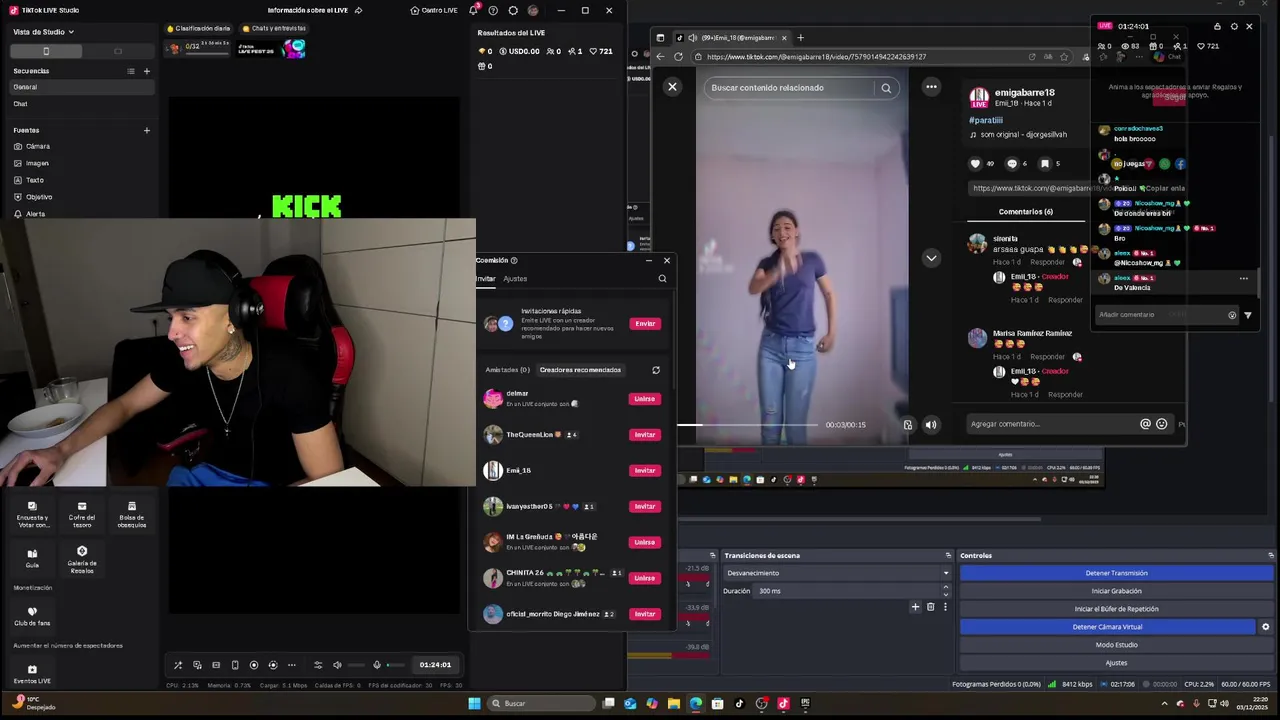Open notifications bell in TikTok LIVE Studio
Viewport: 1280px width, 720px height.
pos(473,10)
